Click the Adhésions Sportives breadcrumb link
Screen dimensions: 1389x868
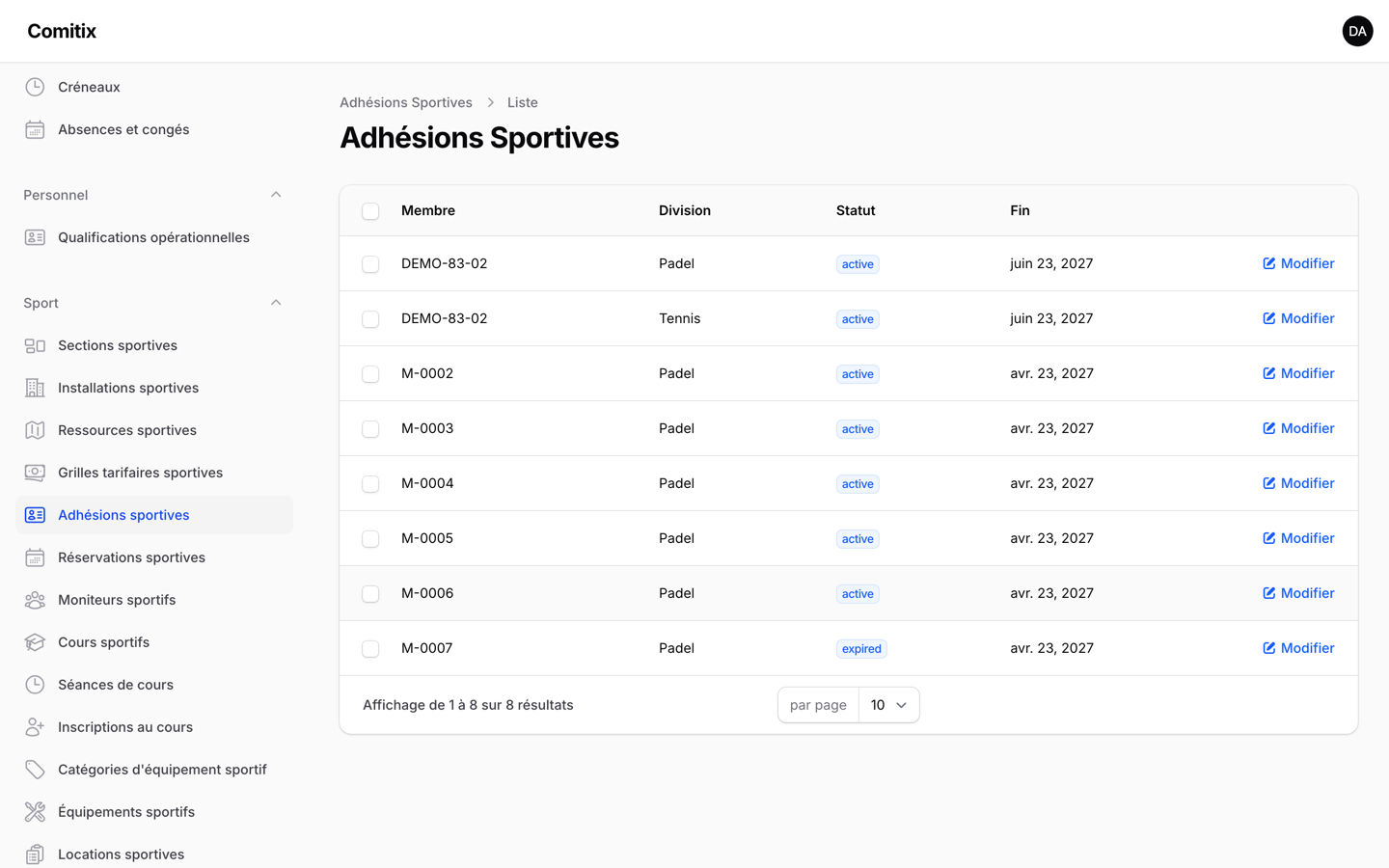pyautogui.click(x=406, y=102)
